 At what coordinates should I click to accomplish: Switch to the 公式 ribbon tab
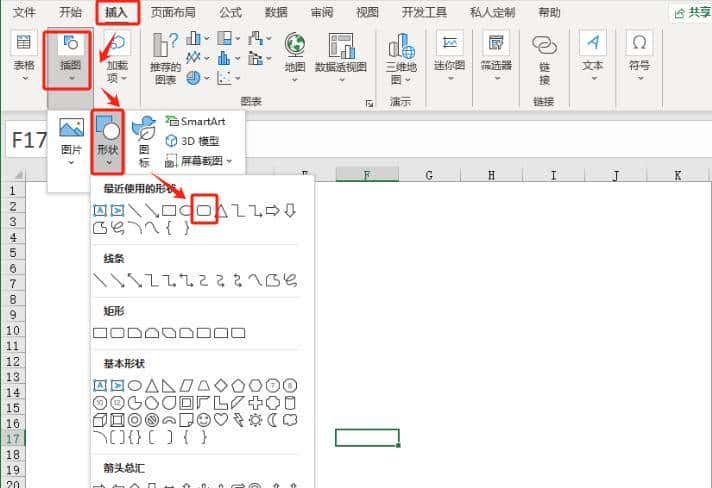tap(230, 13)
